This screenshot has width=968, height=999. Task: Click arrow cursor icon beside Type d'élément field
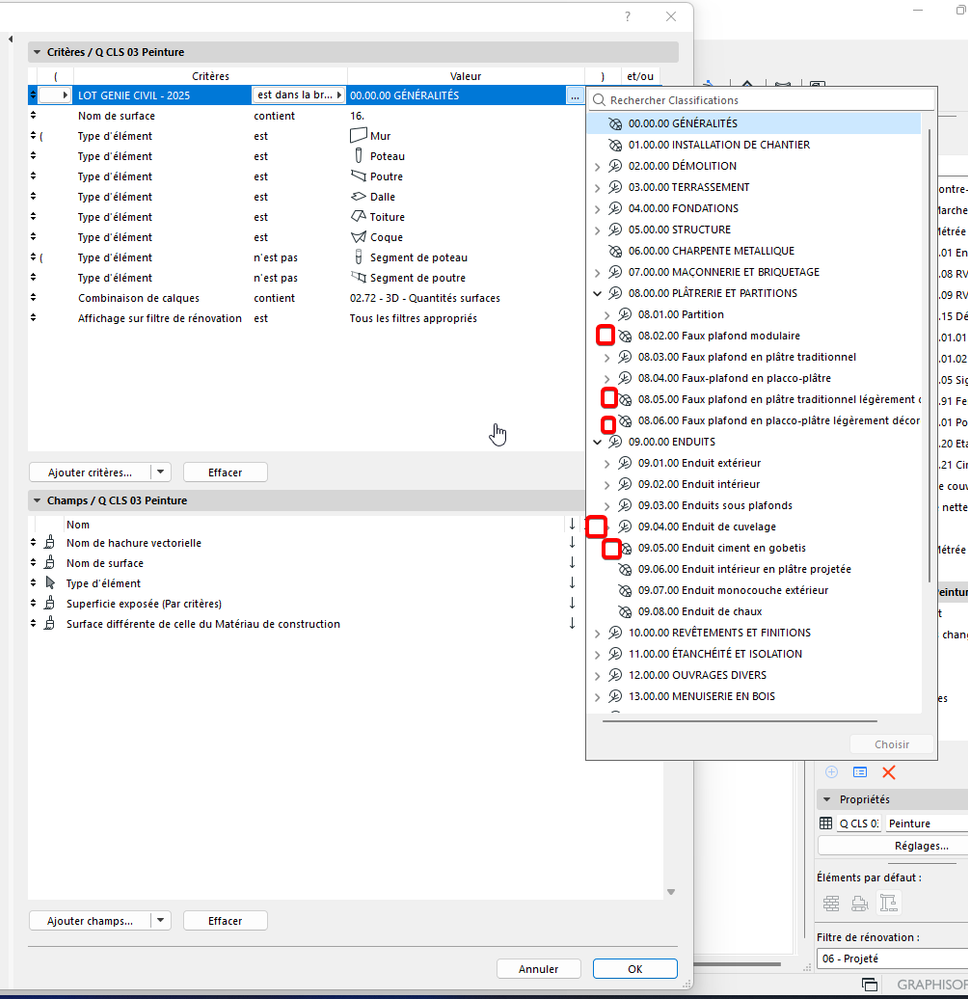(50, 583)
